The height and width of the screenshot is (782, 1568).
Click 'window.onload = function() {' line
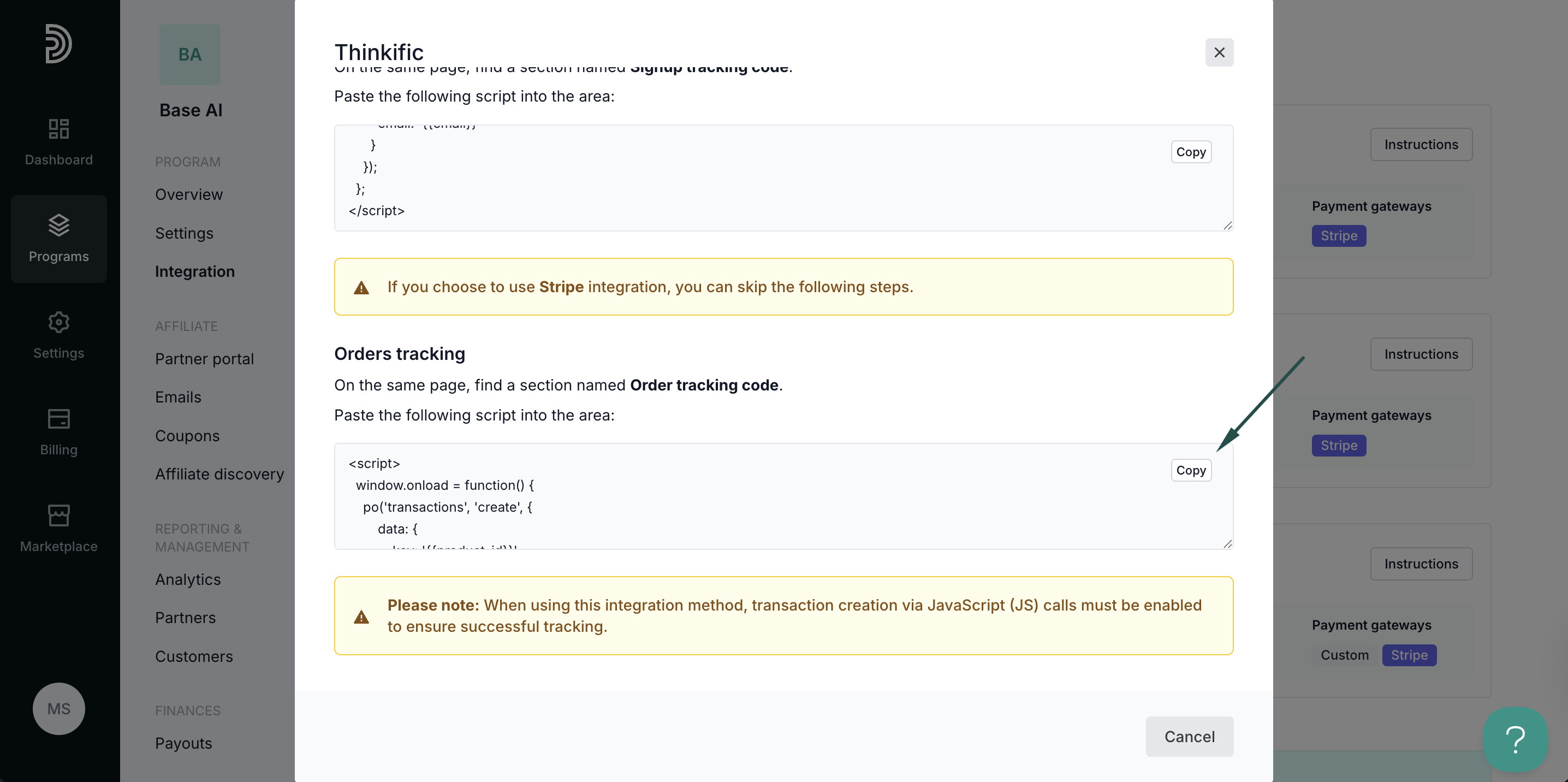click(445, 485)
